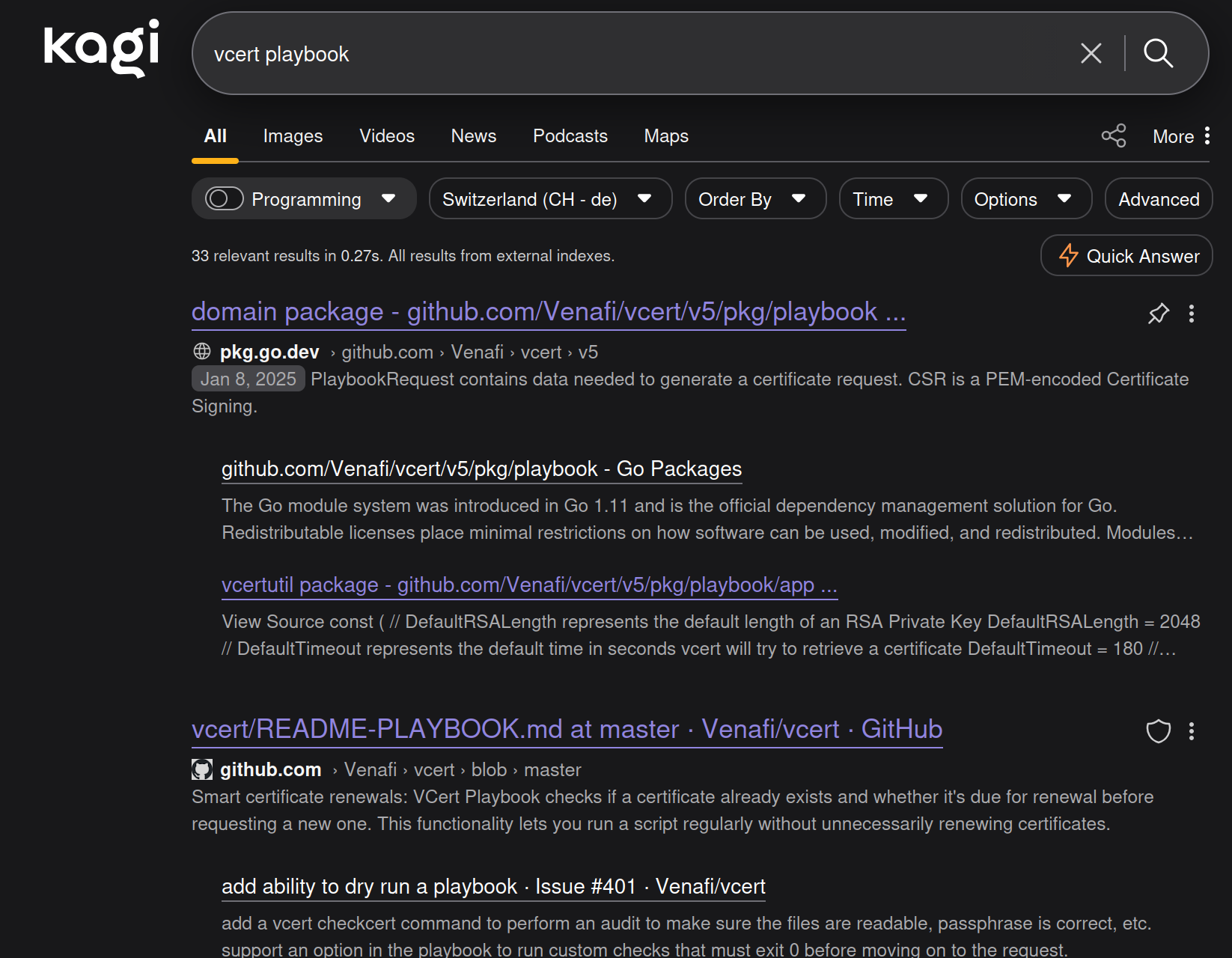Expand the Programming lens dropdown arrow

pyautogui.click(x=388, y=199)
